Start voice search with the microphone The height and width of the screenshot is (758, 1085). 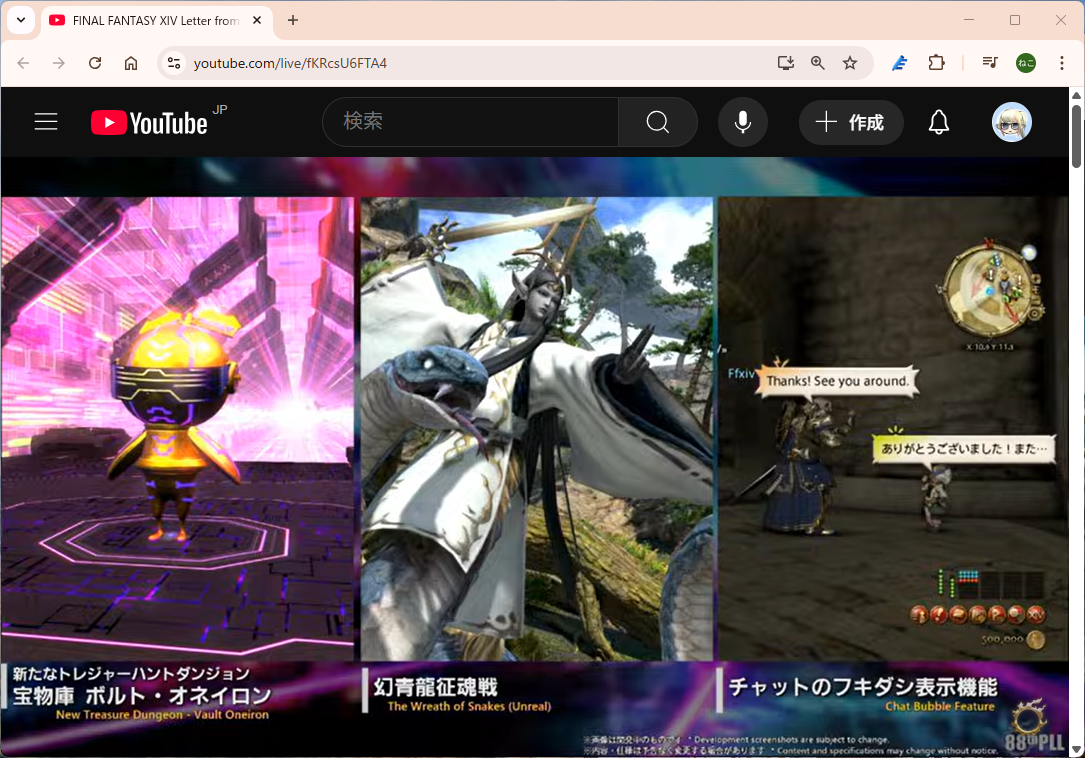(743, 122)
